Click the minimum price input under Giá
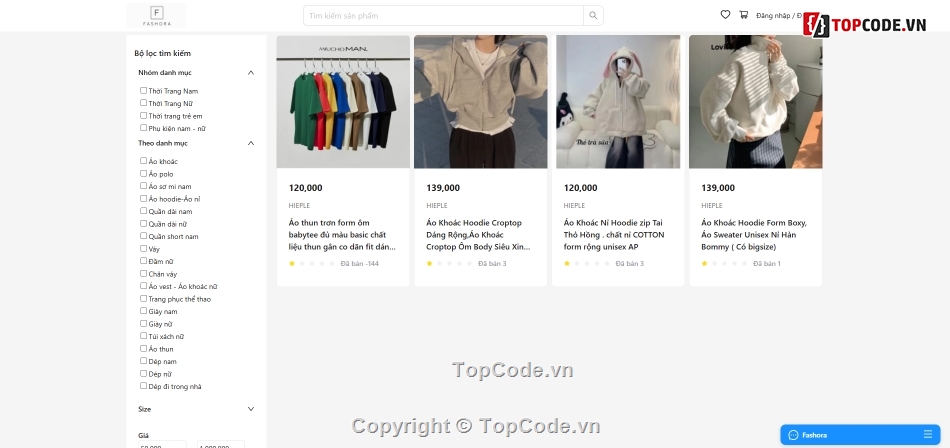The height and width of the screenshot is (448, 950). (162, 446)
